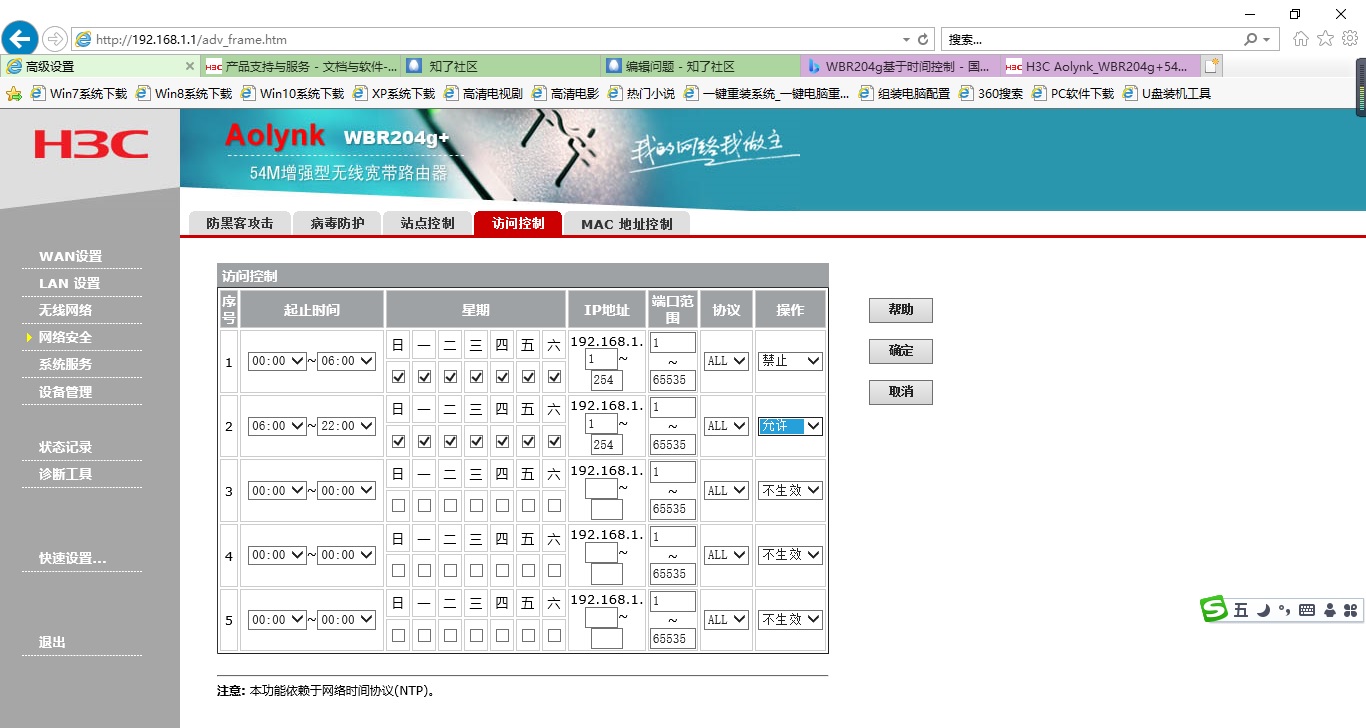
Task: Click the H3C logo
Action: pos(91,144)
